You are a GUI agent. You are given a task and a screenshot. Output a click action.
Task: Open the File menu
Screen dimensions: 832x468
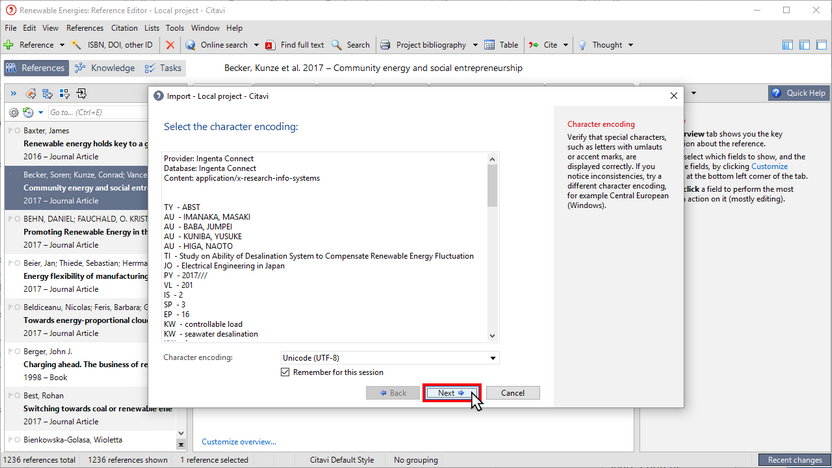[11, 28]
